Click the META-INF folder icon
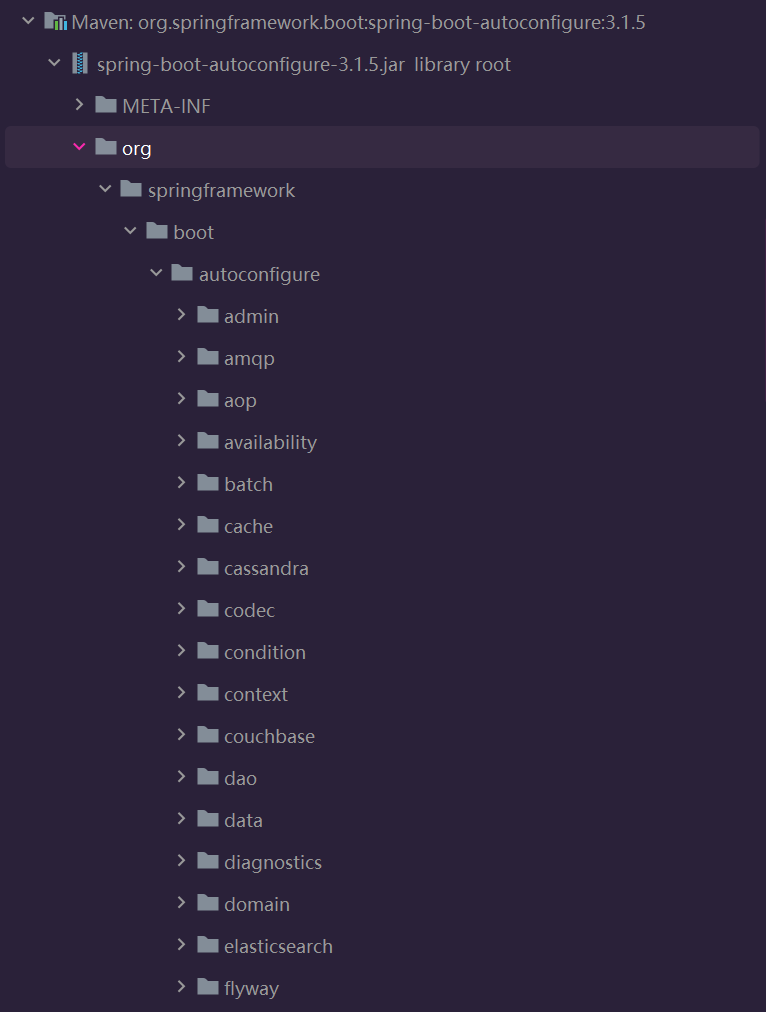Screen dimensions: 766x1012 (106, 105)
